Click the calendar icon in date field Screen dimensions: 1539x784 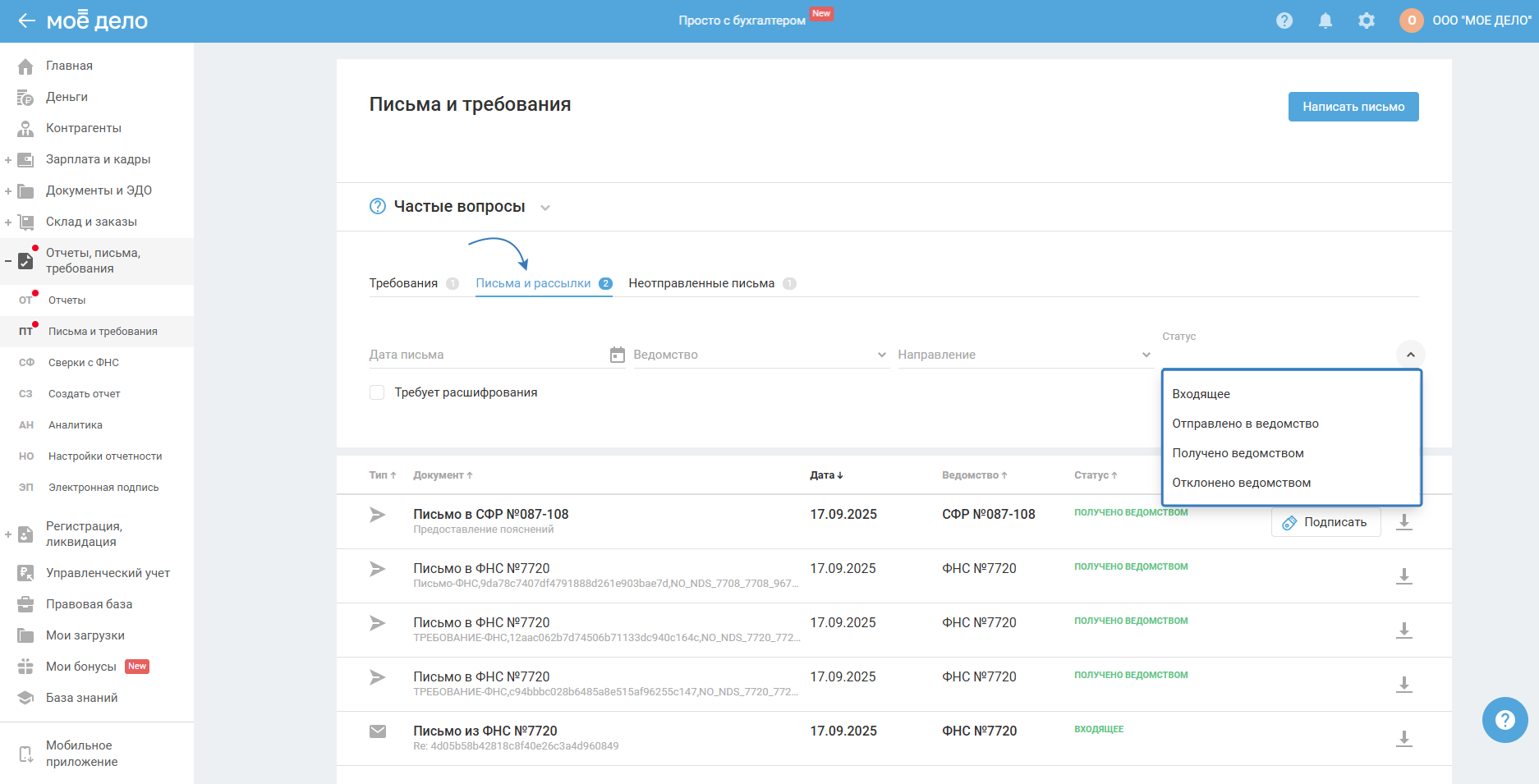(618, 355)
